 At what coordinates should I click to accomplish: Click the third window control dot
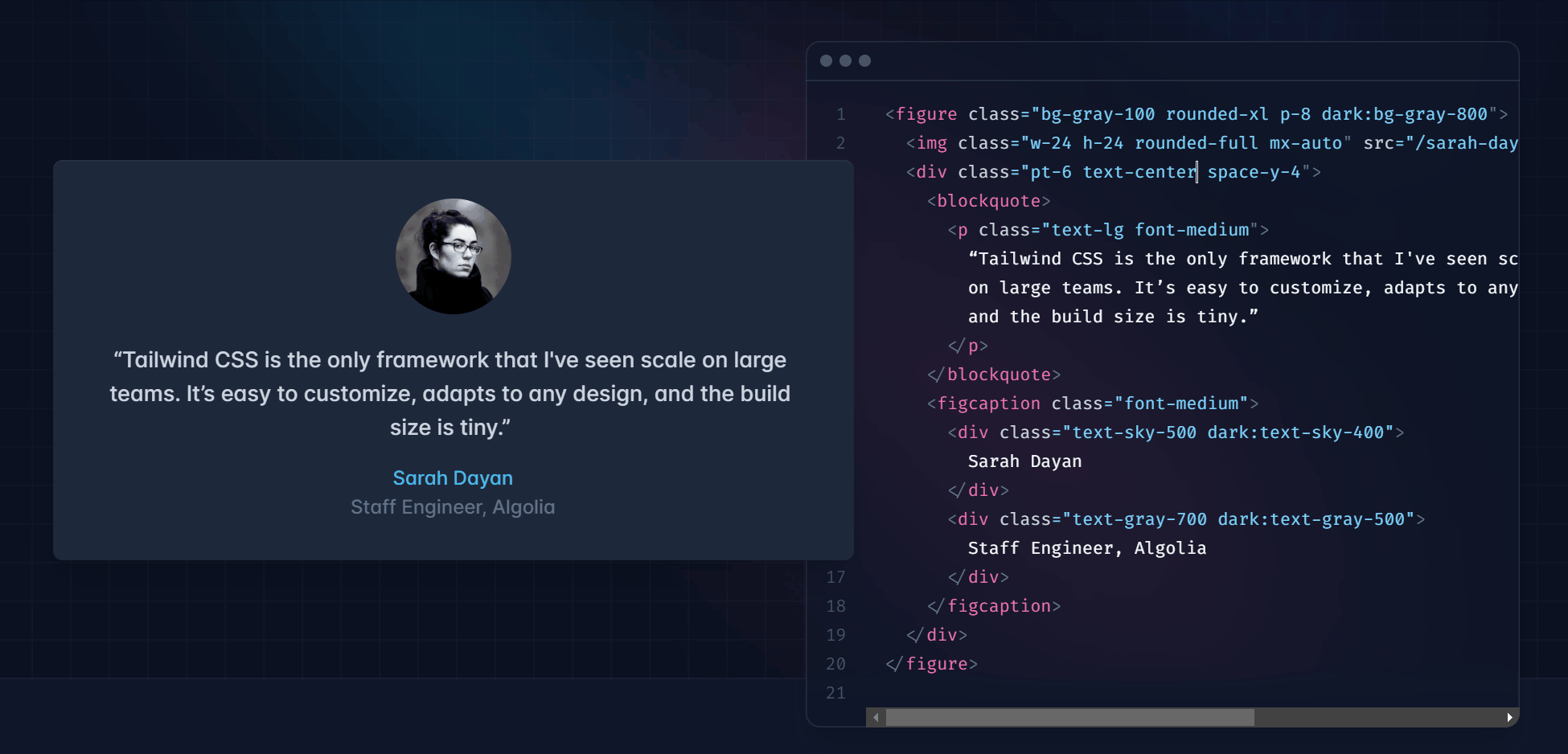pyautogui.click(x=864, y=60)
